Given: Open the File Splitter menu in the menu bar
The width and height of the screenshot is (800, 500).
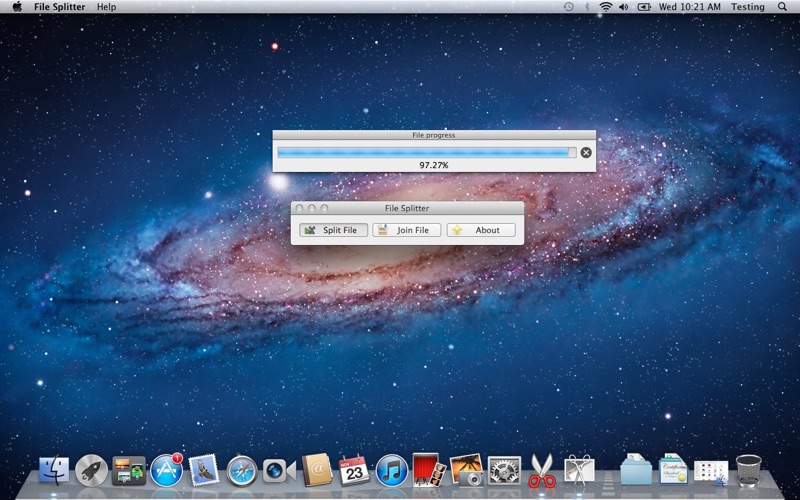Looking at the screenshot, I should click(60, 7).
